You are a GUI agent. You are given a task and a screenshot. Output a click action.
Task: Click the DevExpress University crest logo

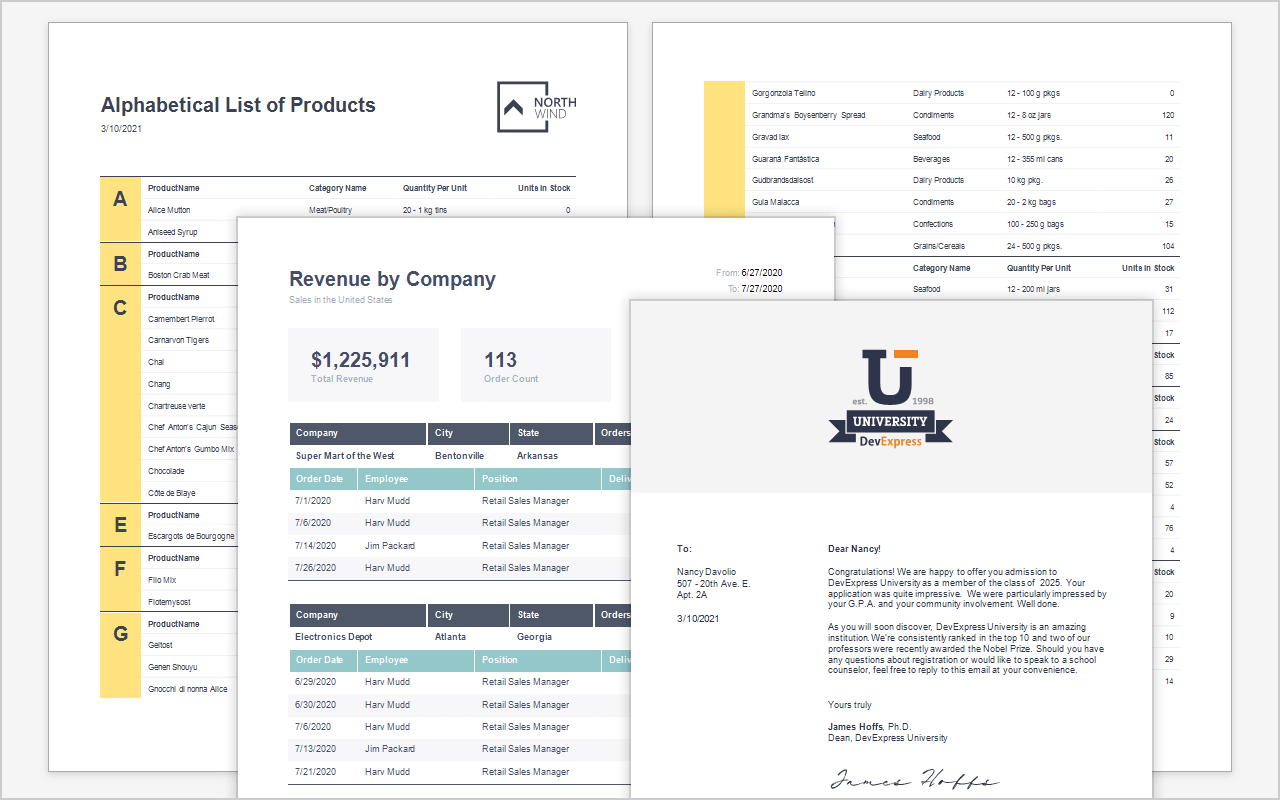[891, 398]
